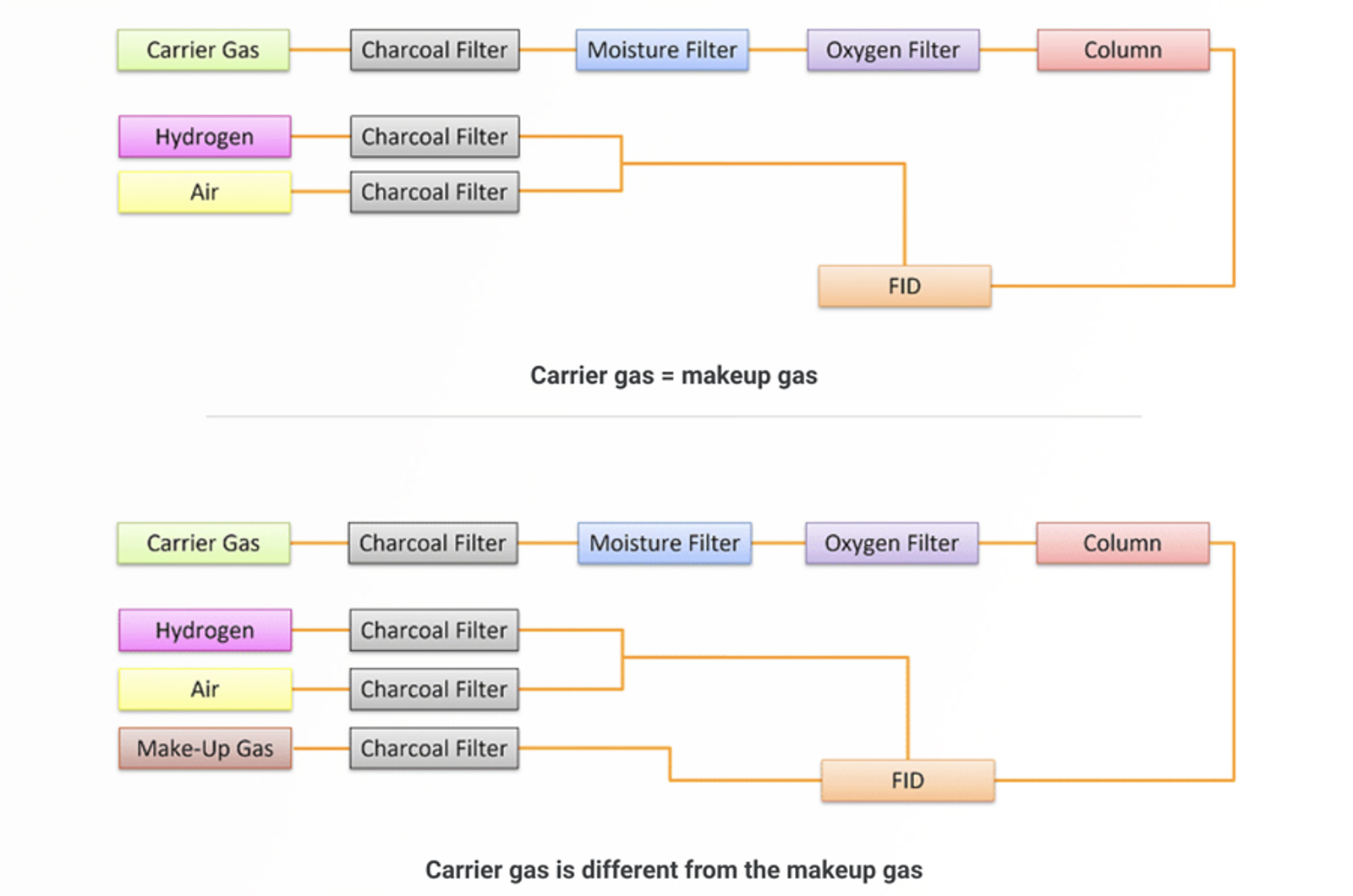Click the Carrier Gas box in bottom diagram
The width and height of the screenshot is (1353, 896).
point(203,543)
